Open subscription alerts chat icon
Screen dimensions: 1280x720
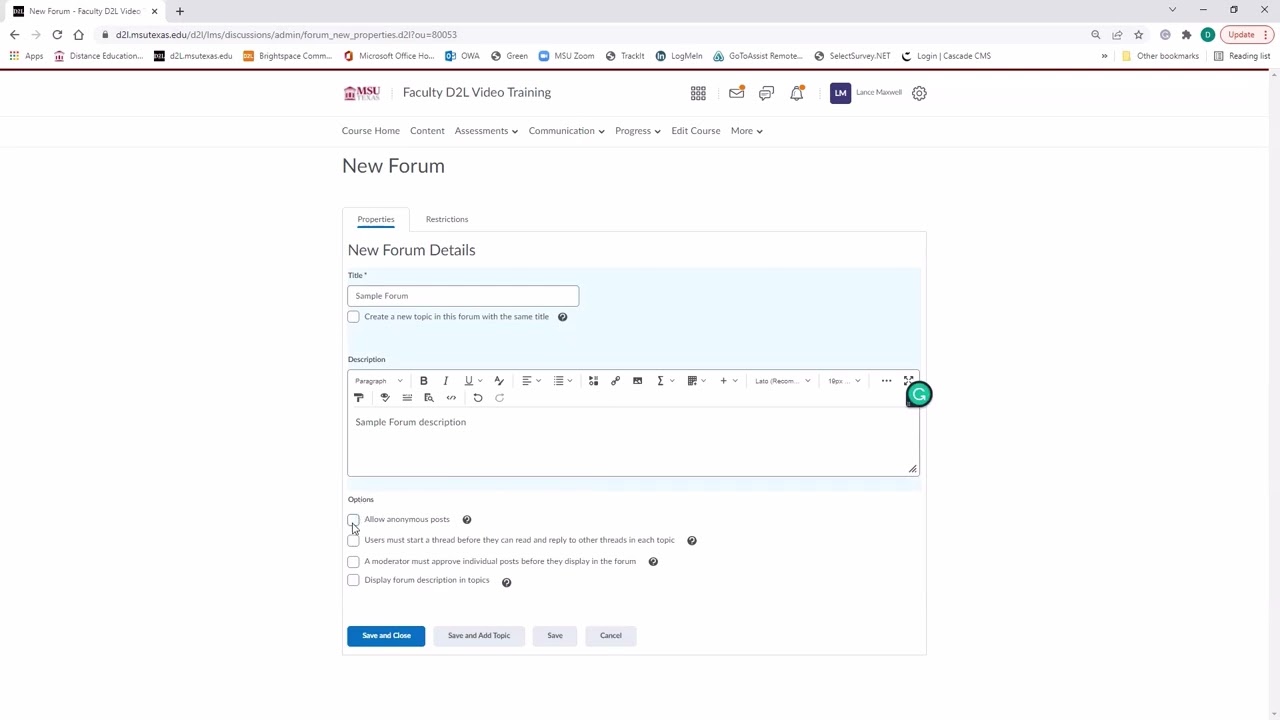766,93
